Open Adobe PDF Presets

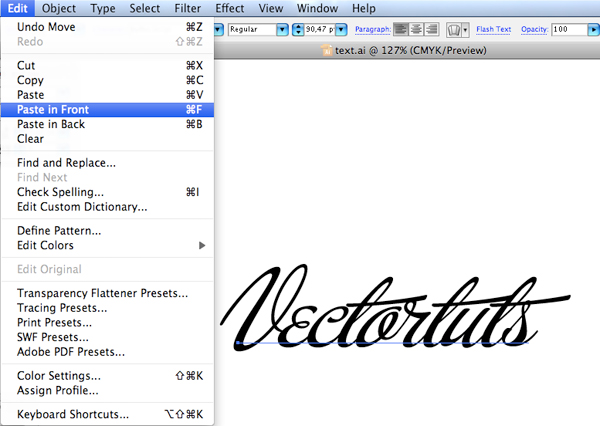[107, 352]
